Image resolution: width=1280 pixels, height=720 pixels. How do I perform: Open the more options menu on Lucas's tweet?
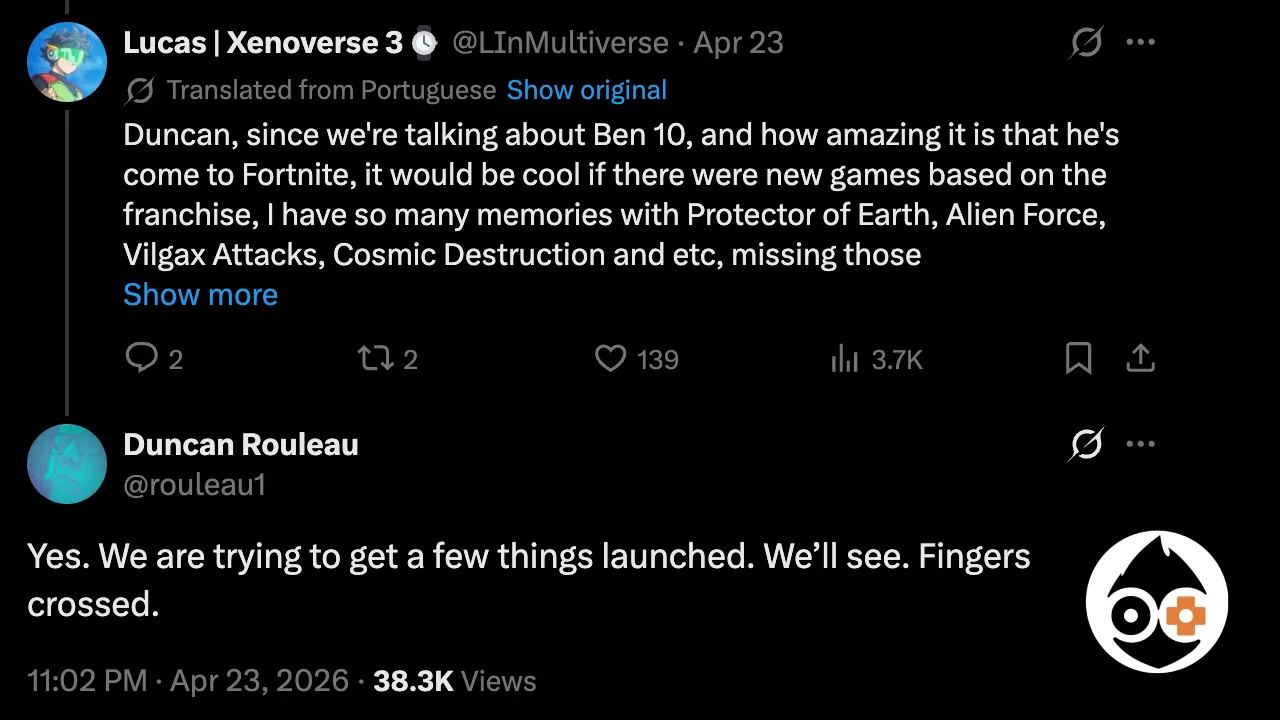[x=1141, y=43]
